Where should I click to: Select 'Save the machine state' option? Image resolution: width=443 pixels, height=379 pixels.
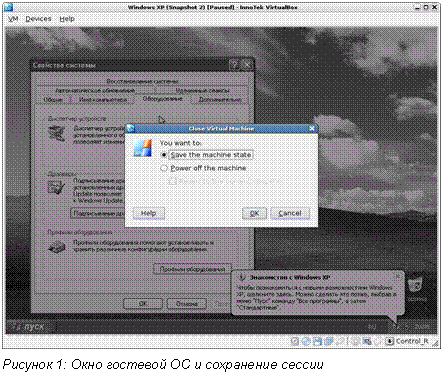pyautogui.click(x=207, y=155)
